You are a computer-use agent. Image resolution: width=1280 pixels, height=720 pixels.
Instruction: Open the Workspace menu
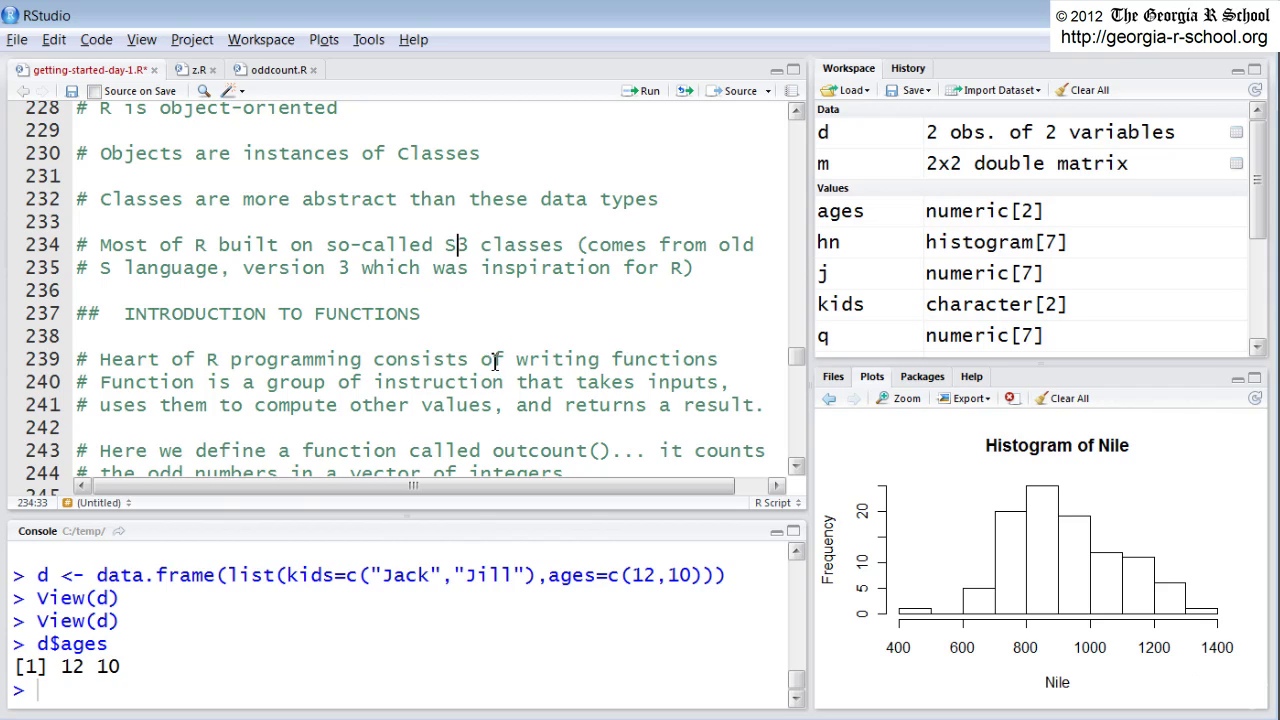tap(261, 40)
